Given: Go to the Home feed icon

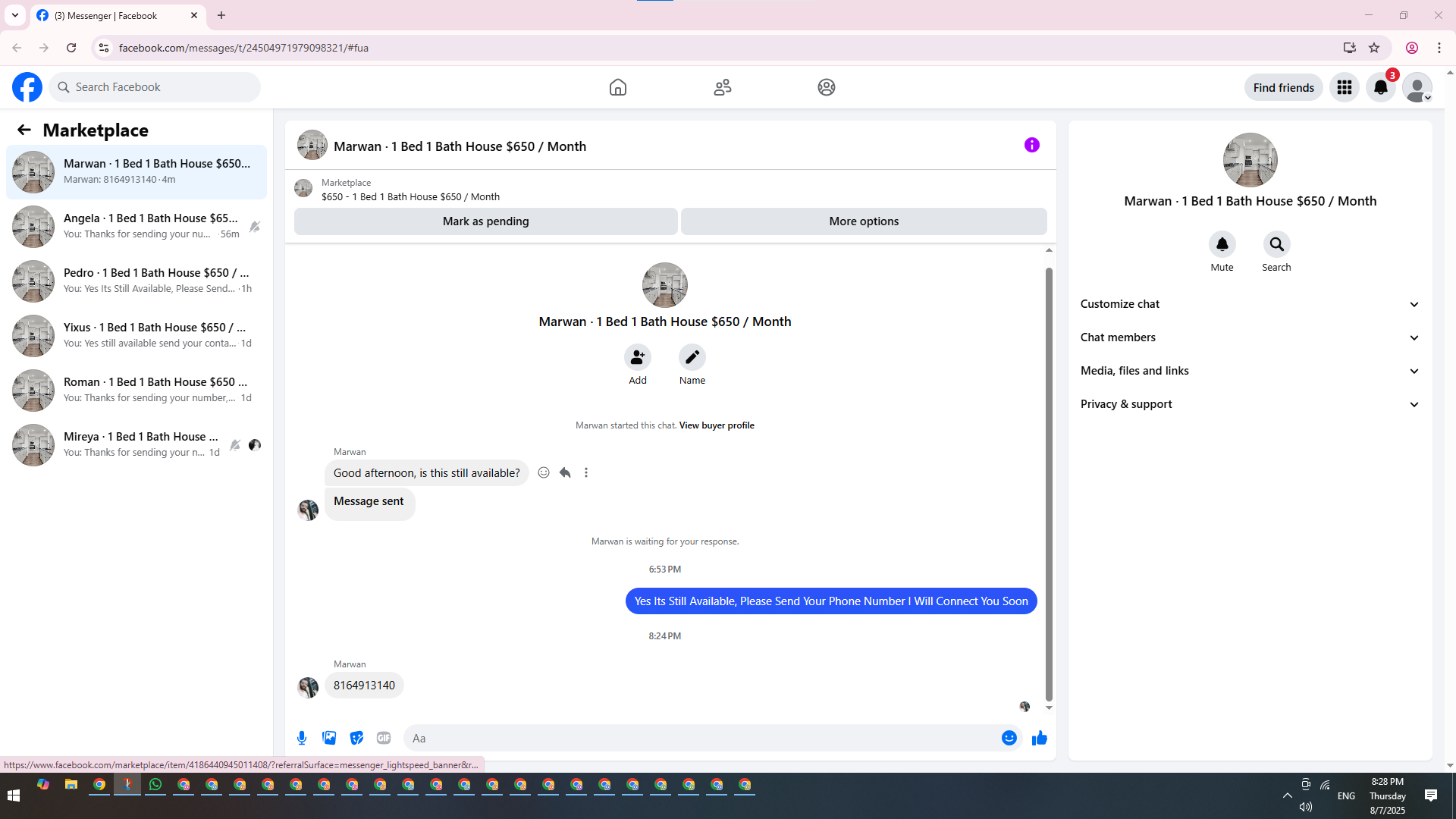Looking at the screenshot, I should pyautogui.click(x=618, y=87).
